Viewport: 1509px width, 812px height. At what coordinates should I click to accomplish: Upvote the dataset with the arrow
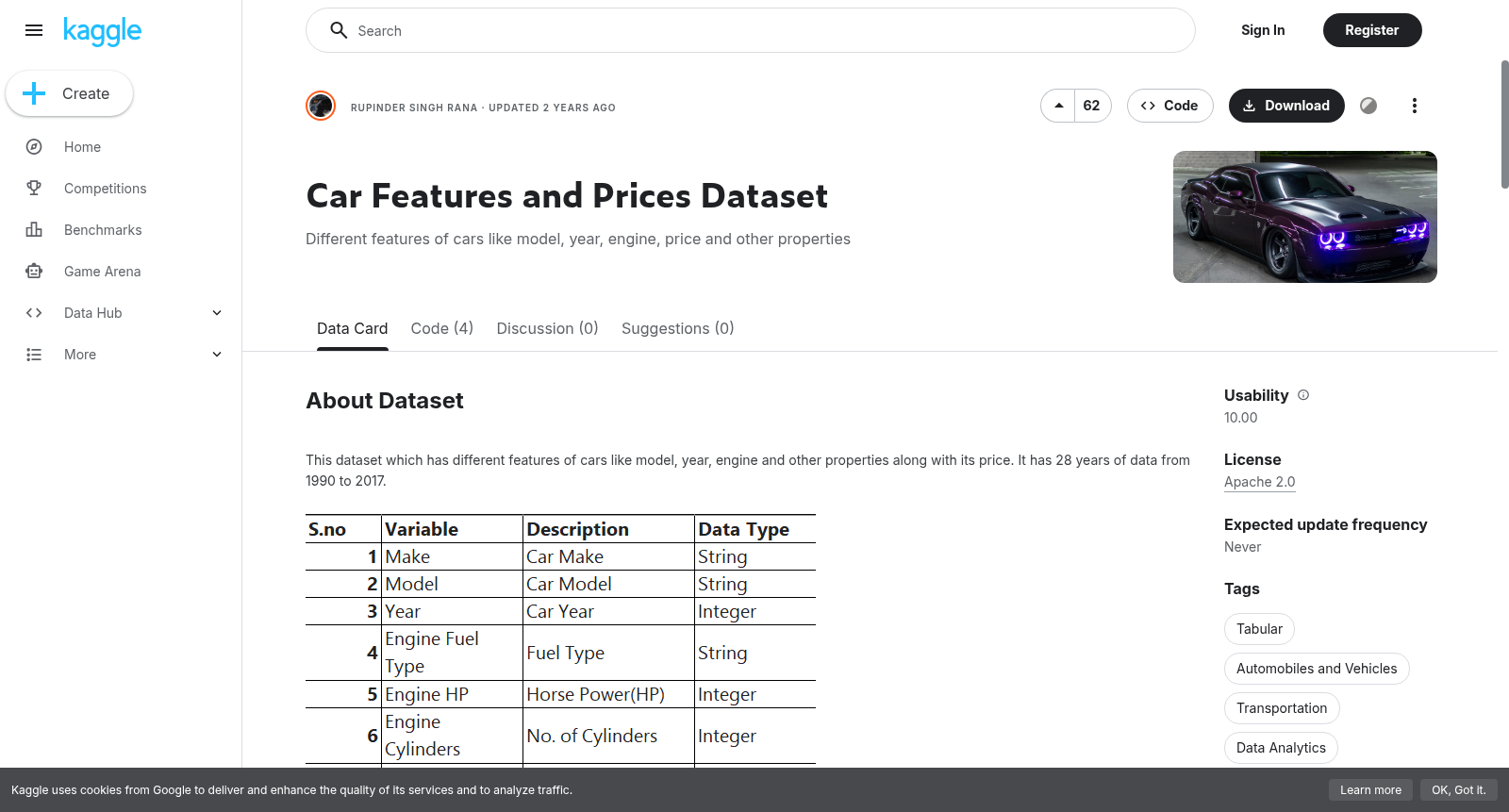1058,106
